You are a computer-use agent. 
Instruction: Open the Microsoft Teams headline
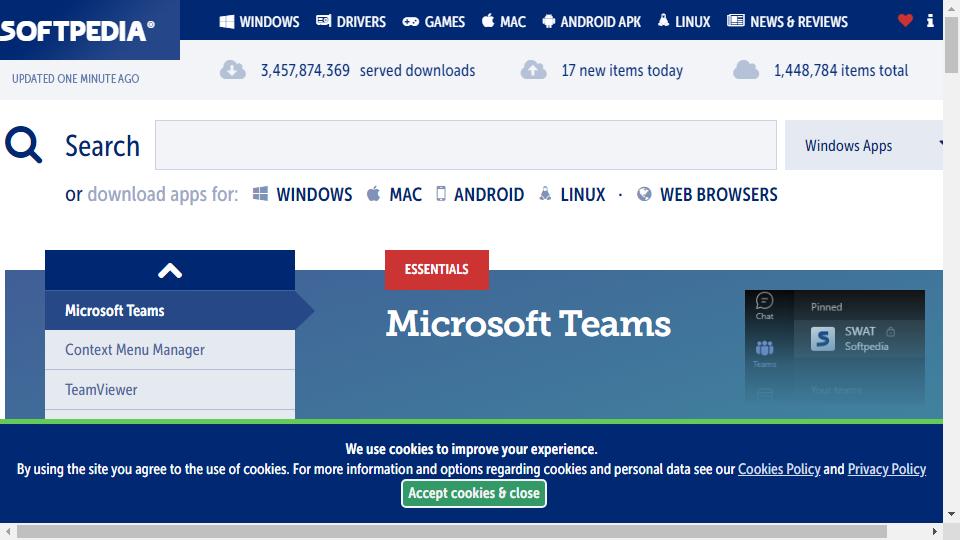(528, 323)
